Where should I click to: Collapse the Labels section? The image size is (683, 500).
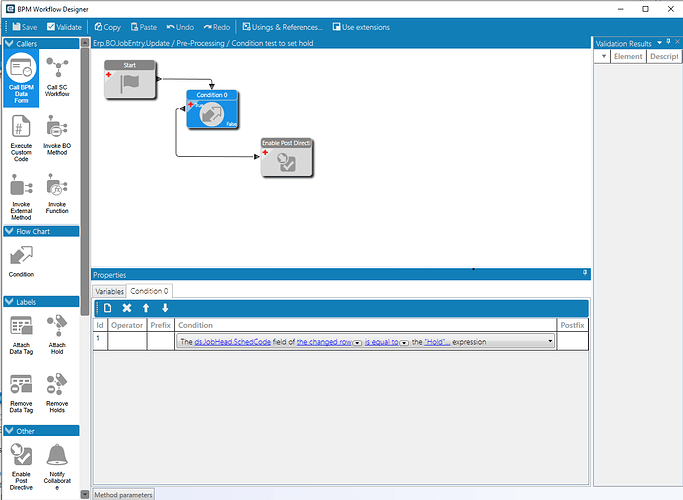click(9, 302)
